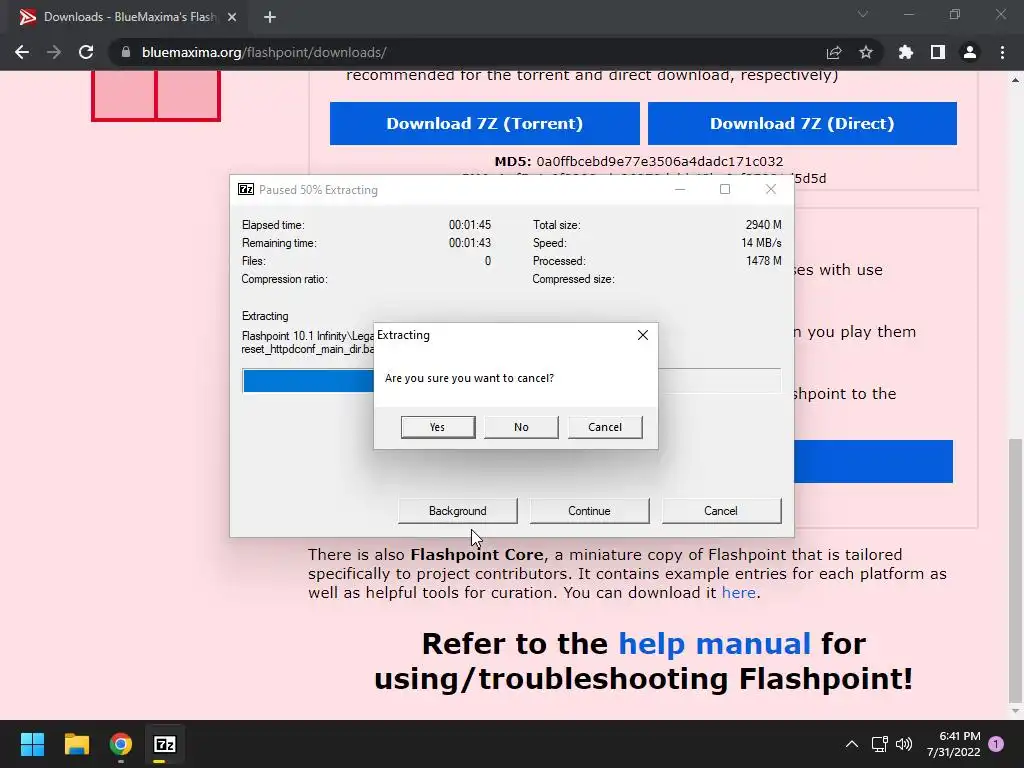Click Processed value 1478 M

763,261
